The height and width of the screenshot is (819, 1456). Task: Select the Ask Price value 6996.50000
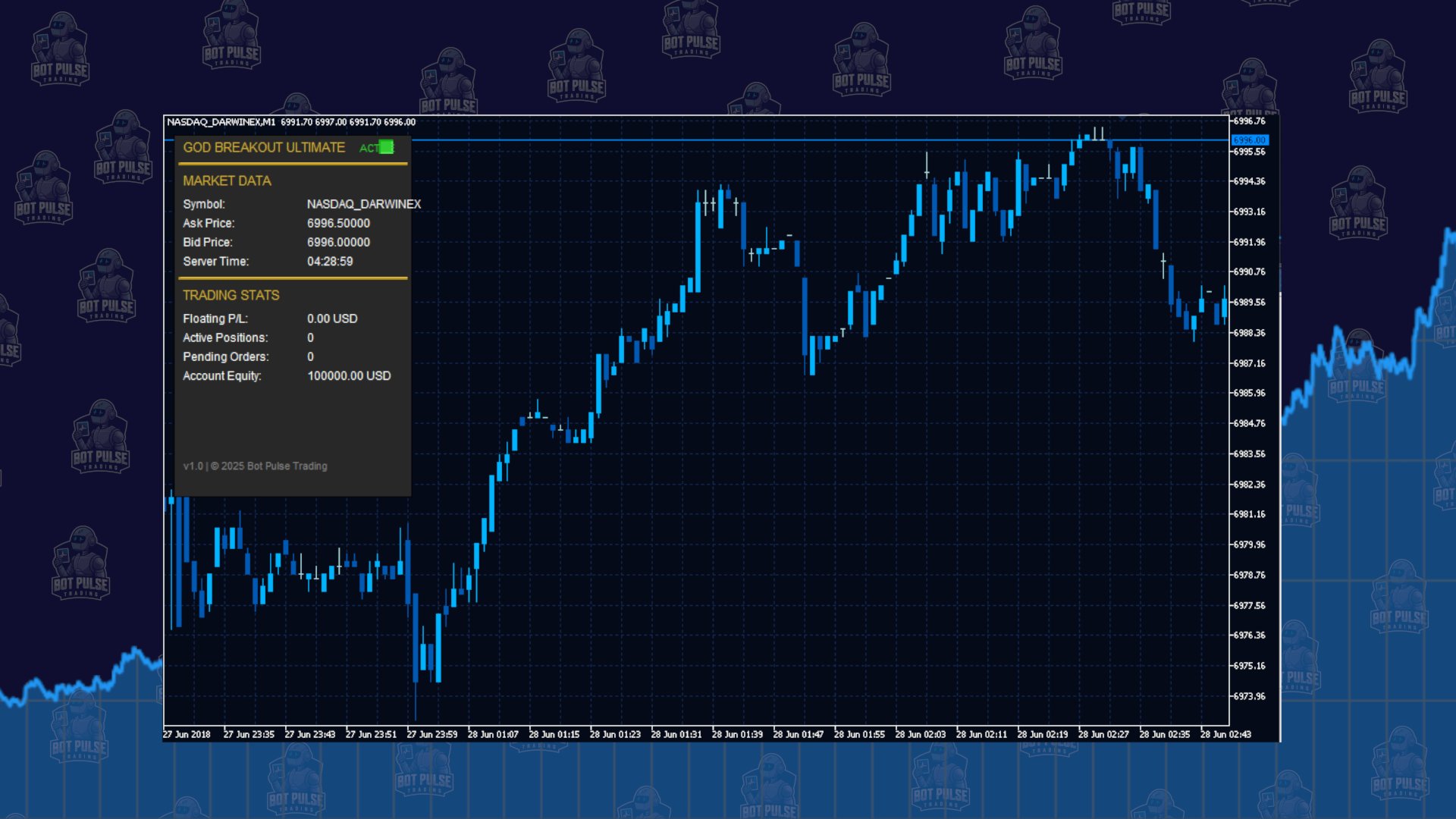(x=338, y=223)
